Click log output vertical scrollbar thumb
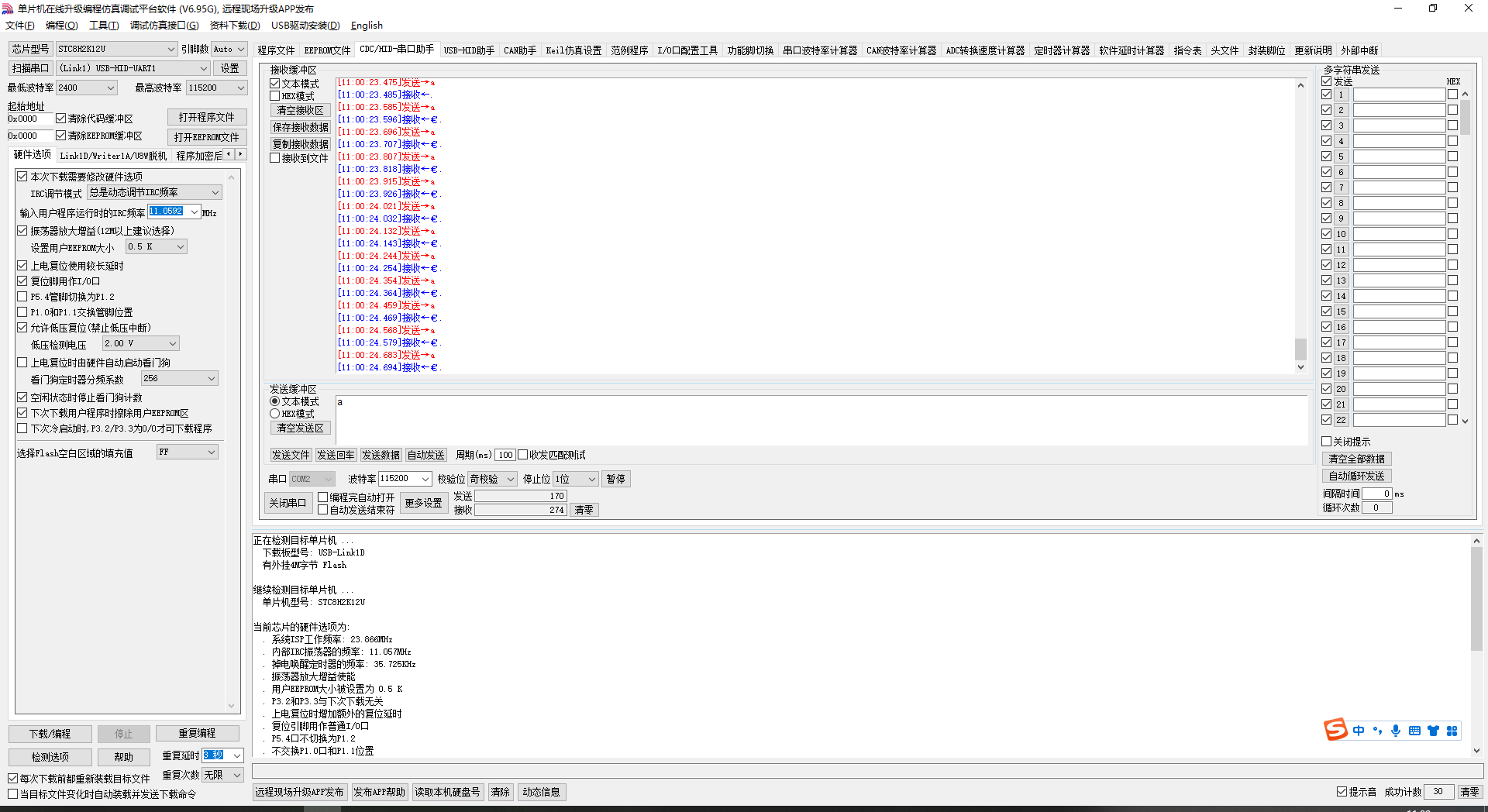The width and height of the screenshot is (1488, 812). pyautogui.click(x=1476, y=599)
